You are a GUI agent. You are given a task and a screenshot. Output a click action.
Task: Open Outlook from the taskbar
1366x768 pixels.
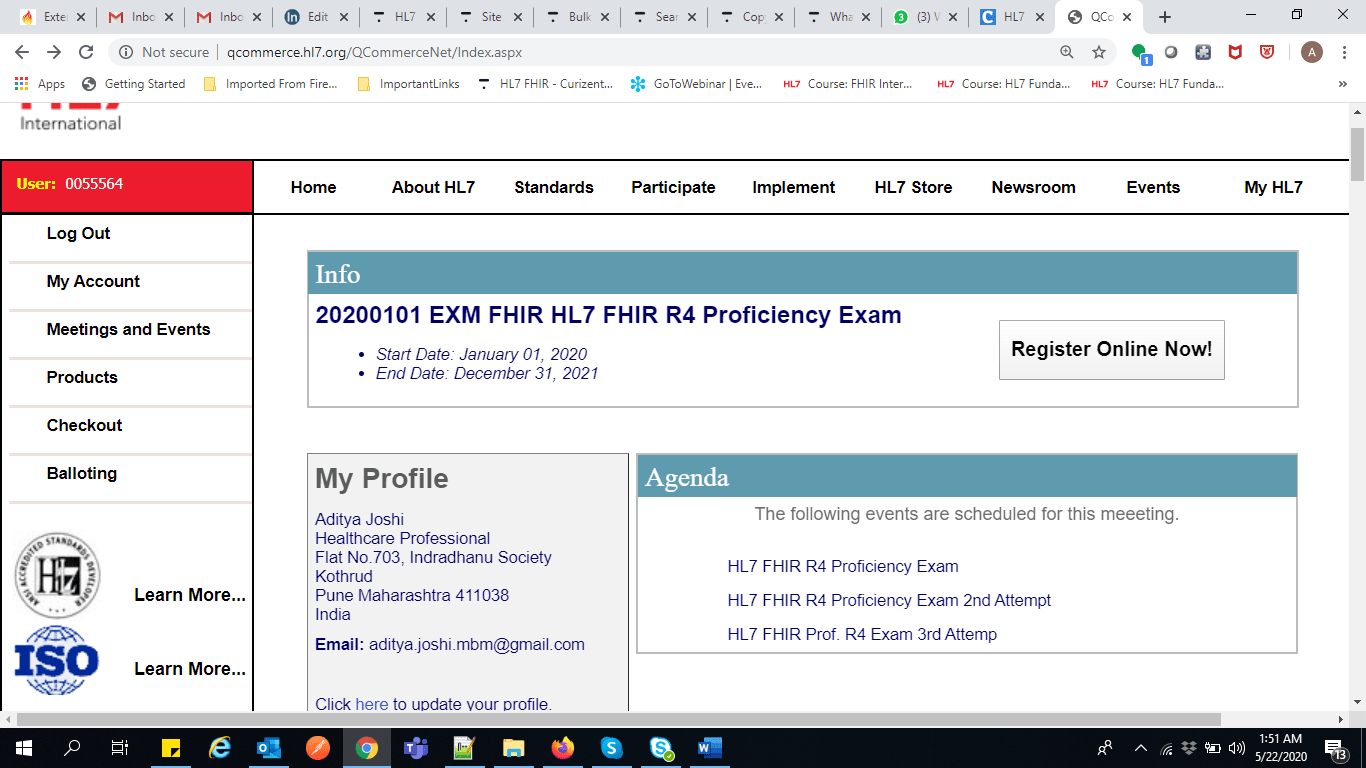[x=268, y=748]
